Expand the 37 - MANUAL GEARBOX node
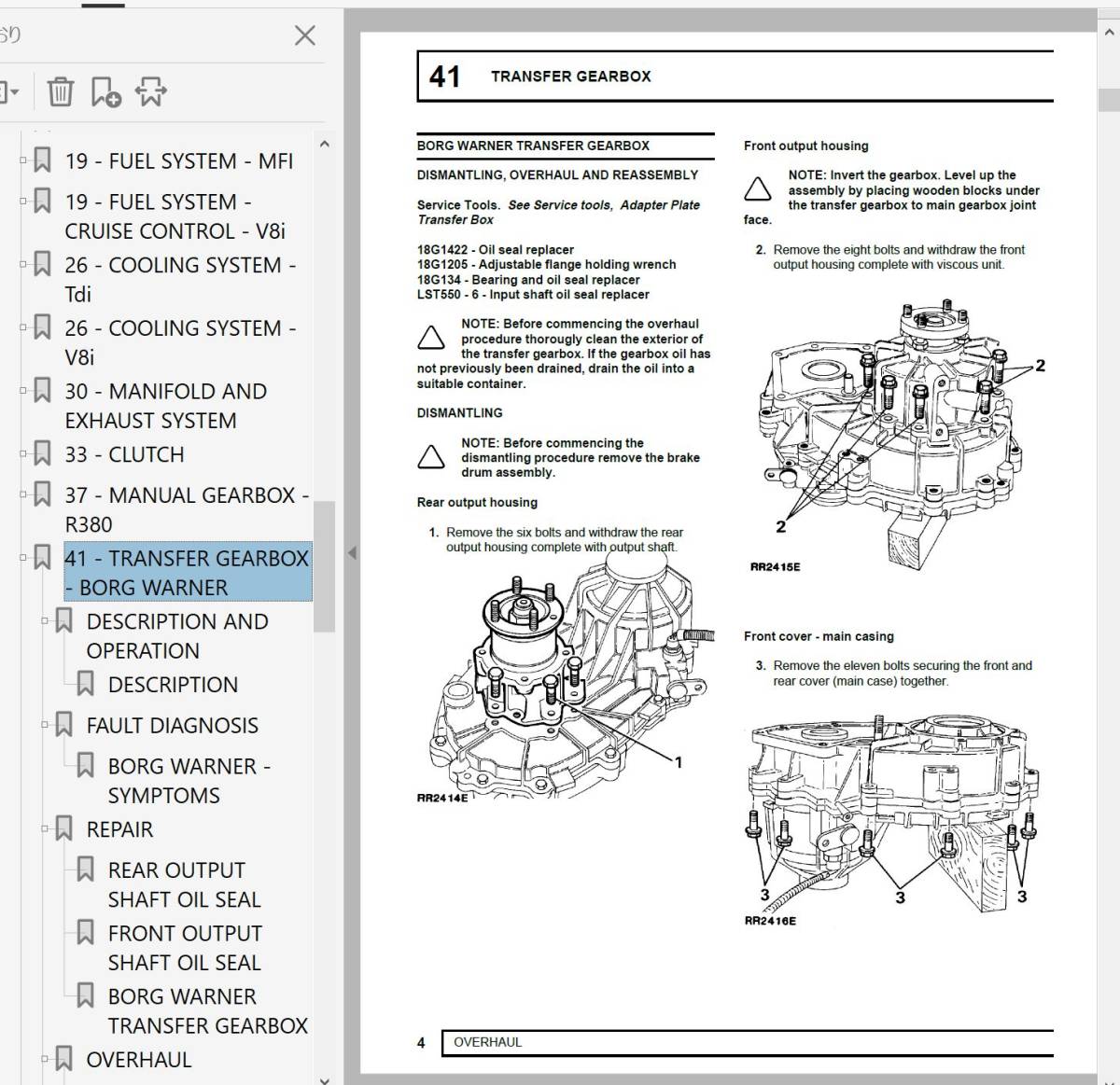The height and width of the screenshot is (1085, 1120). pyautogui.click(x=23, y=495)
